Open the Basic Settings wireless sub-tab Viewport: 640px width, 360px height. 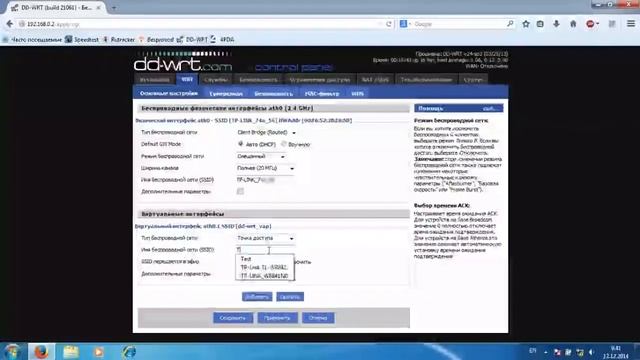pyautogui.click(x=169, y=93)
